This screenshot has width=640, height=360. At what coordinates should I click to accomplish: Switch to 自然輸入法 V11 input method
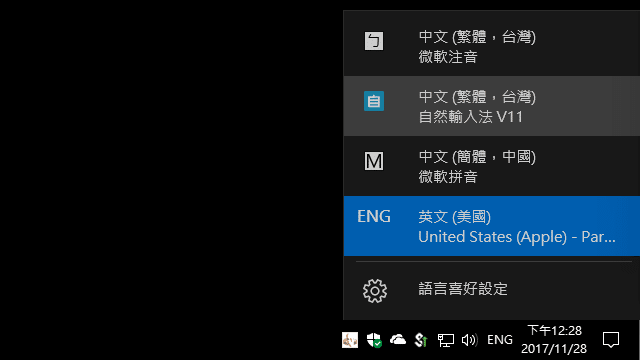tap(491, 106)
